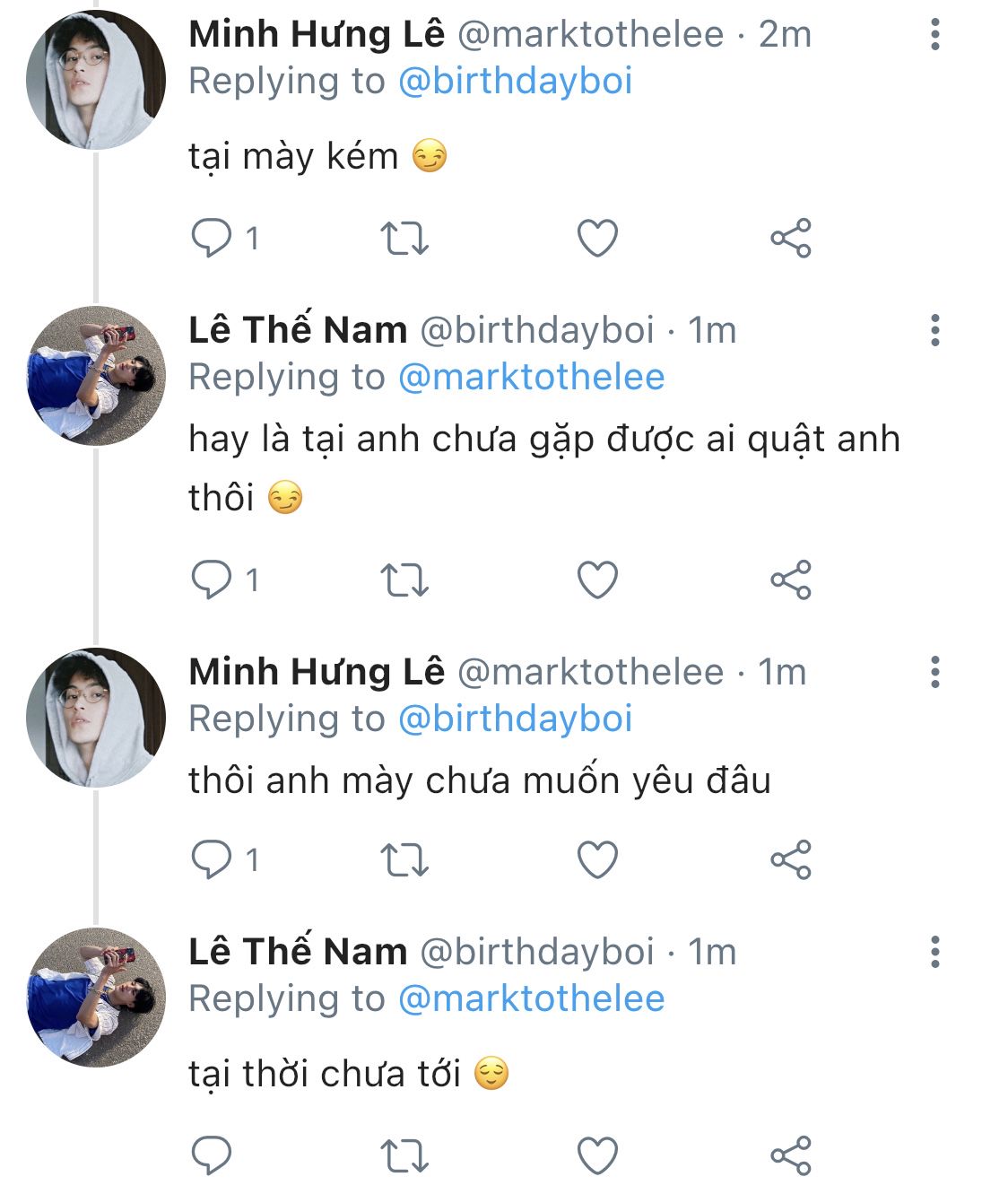Share the "tại thời chưa tới" tweet
The height and width of the screenshot is (1194, 1008).
pyautogui.click(x=791, y=1155)
